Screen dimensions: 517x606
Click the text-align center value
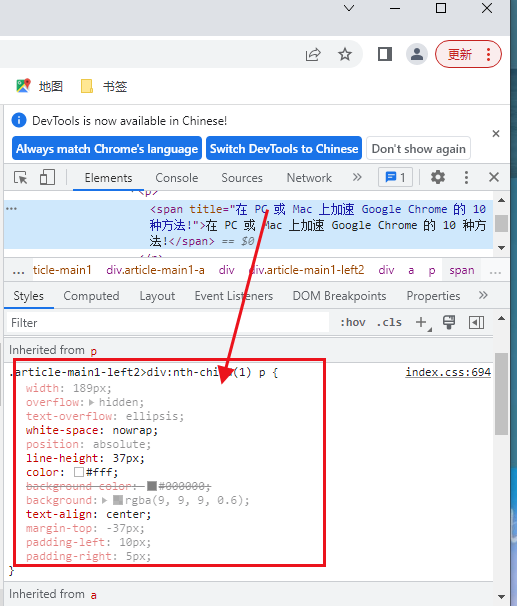[125, 514]
